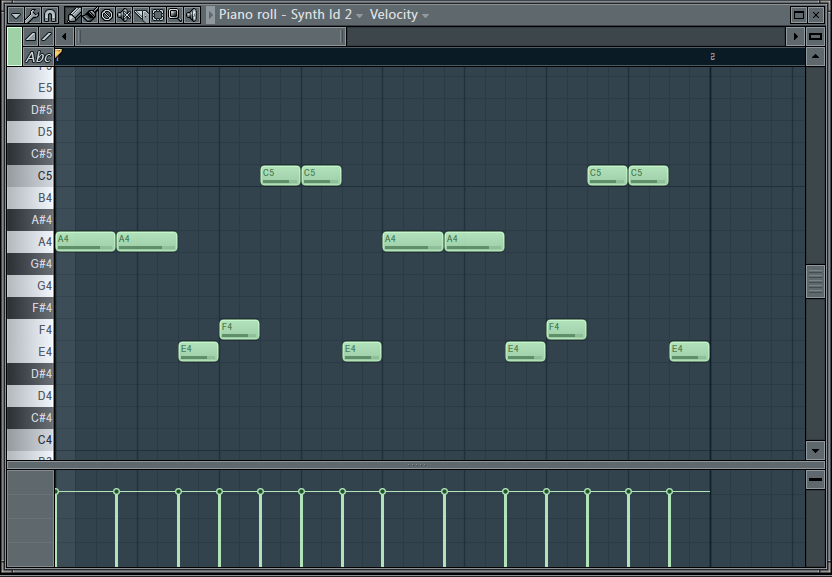832x577 pixels.
Task: Click the orange start marker in timeline
Action: 58,54
